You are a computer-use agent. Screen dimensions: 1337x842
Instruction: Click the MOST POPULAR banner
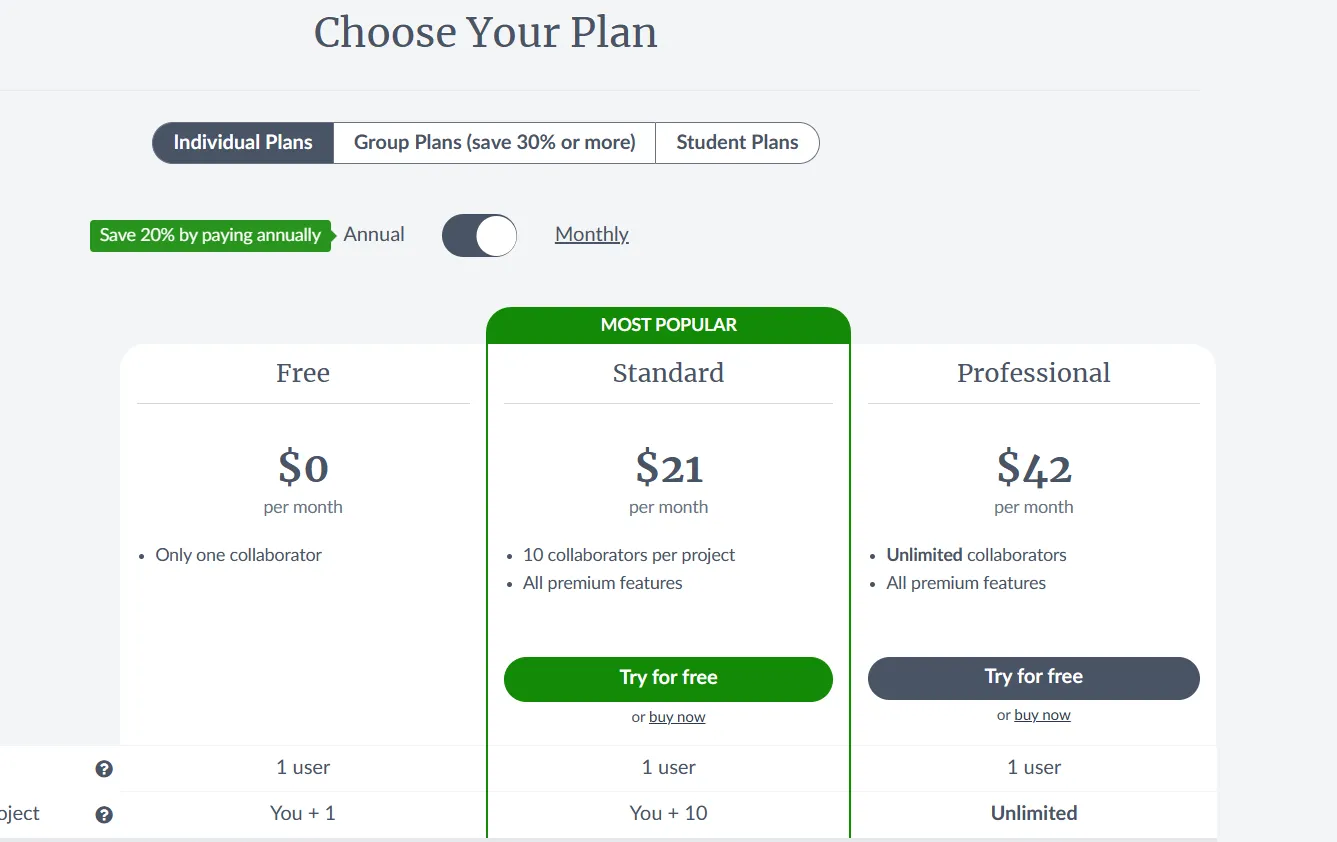point(668,325)
